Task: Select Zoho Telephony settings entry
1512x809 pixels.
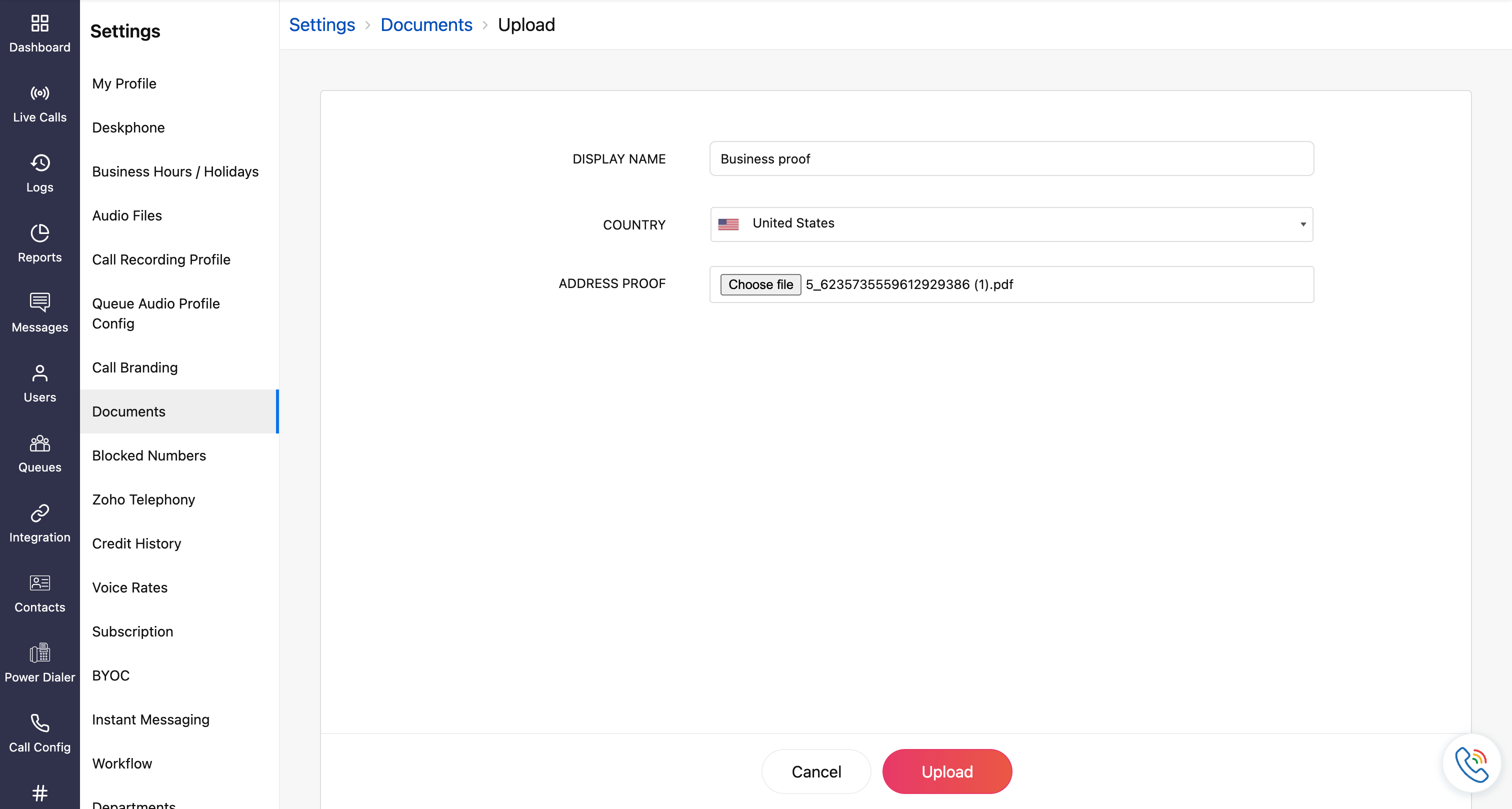Action: point(143,499)
